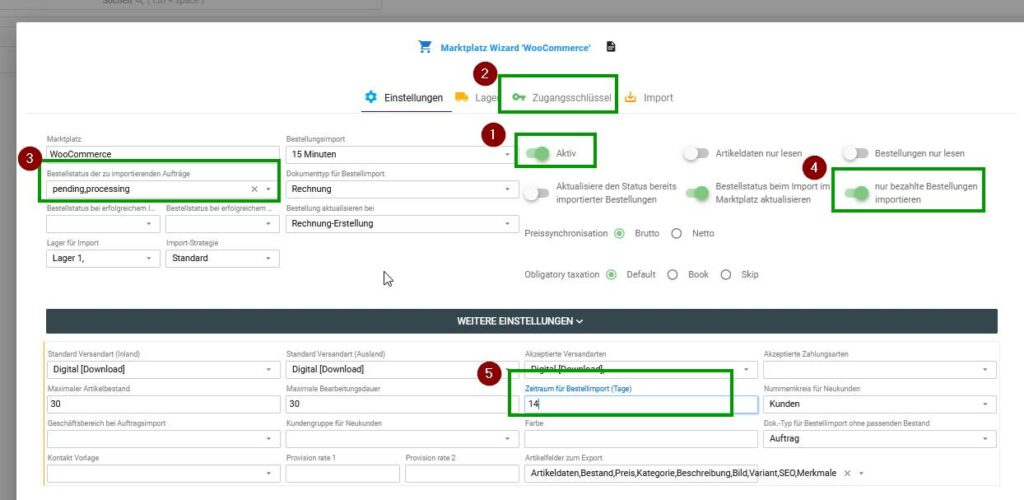Click the Maximale Bearbeitungsdauer field
1024x500 pixels.
pyautogui.click(x=402, y=404)
